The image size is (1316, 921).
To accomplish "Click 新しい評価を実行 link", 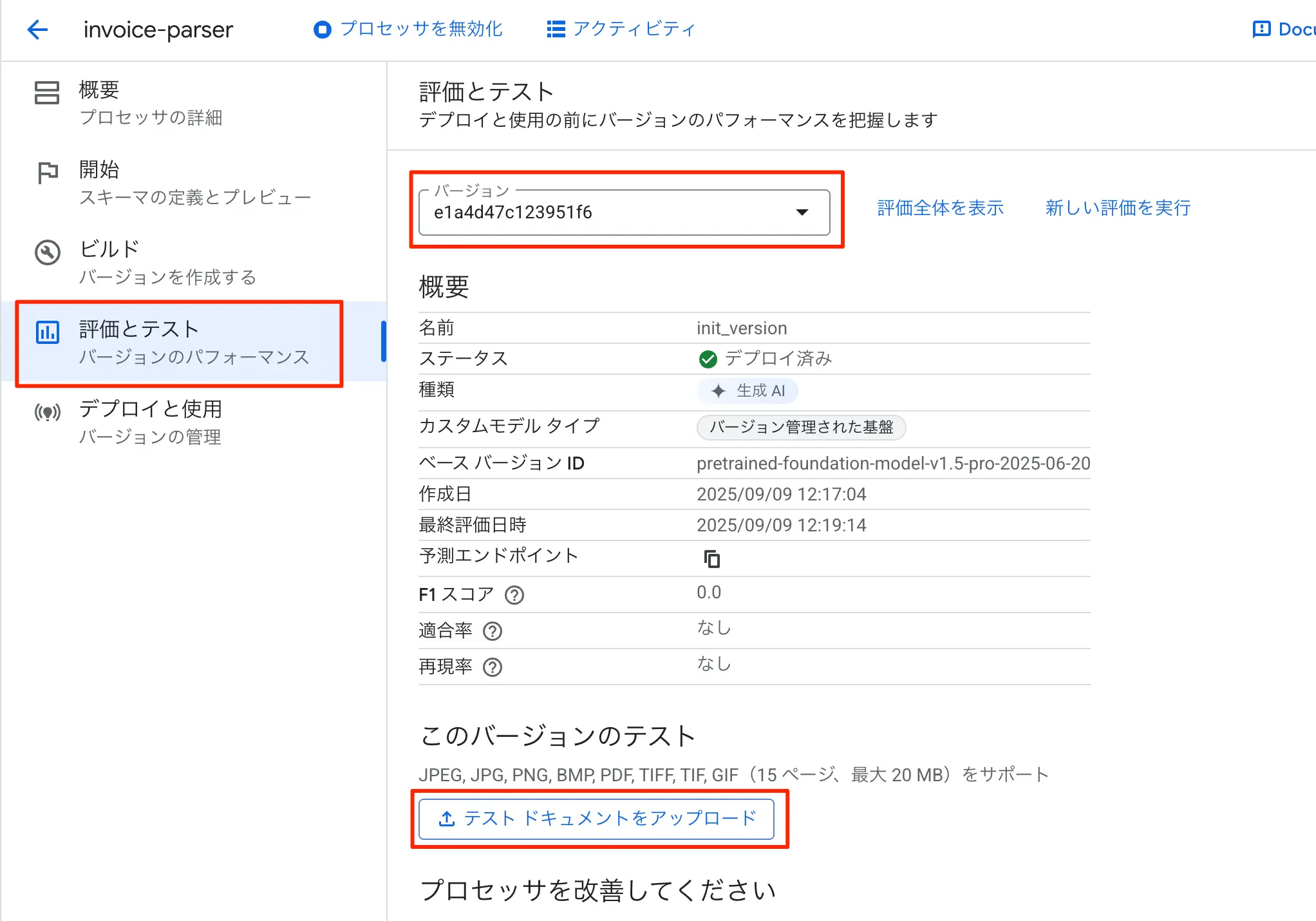I will pos(1118,208).
